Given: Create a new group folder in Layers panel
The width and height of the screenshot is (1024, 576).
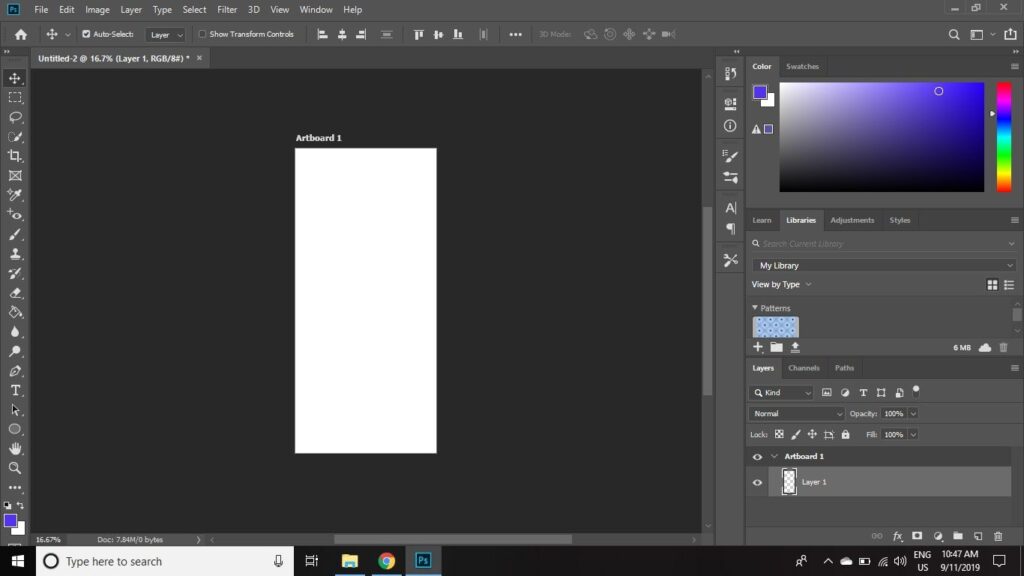Looking at the screenshot, I should tap(957, 536).
